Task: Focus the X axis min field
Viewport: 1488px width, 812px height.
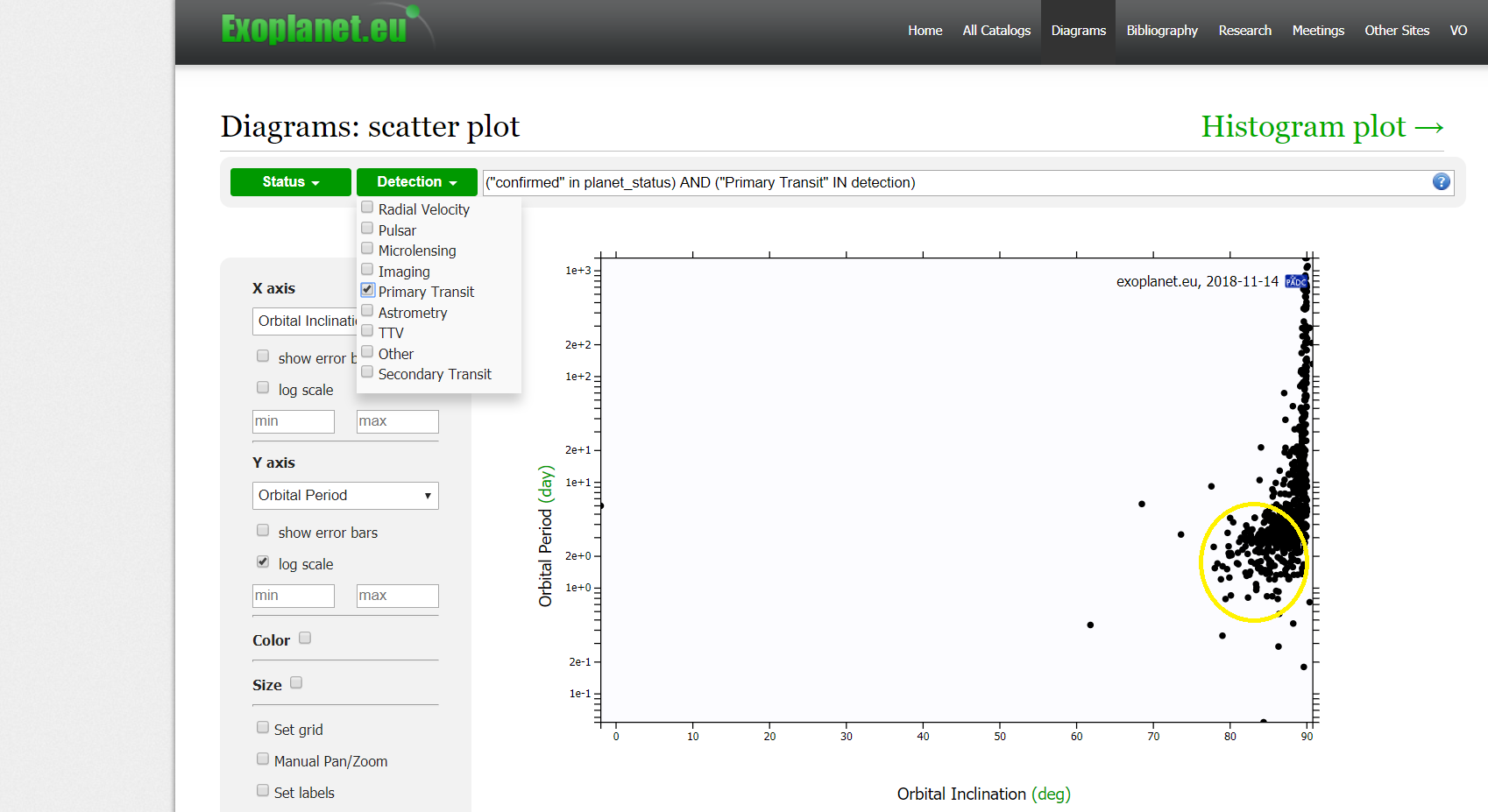Action: point(294,421)
